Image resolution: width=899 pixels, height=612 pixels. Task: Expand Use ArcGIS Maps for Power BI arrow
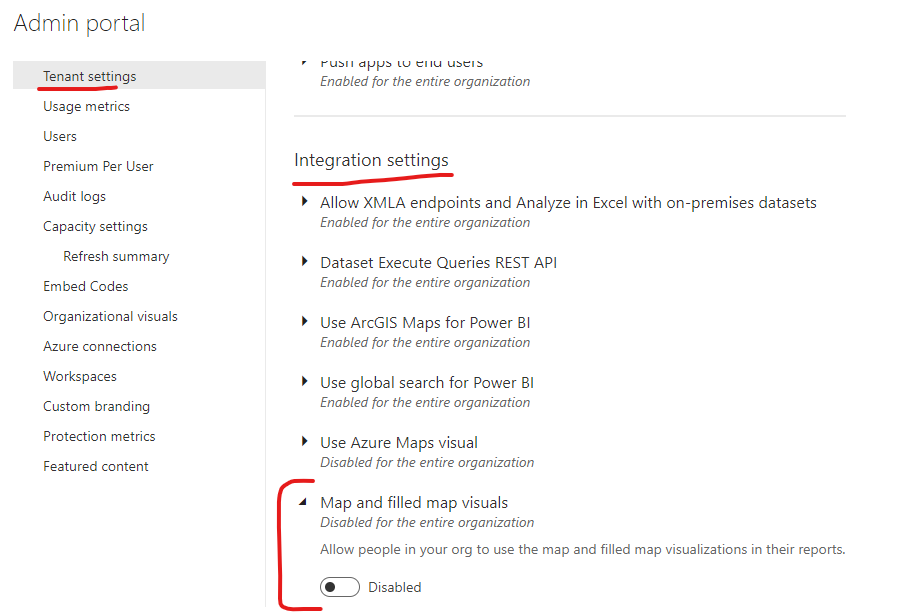click(x=304, y=321)
